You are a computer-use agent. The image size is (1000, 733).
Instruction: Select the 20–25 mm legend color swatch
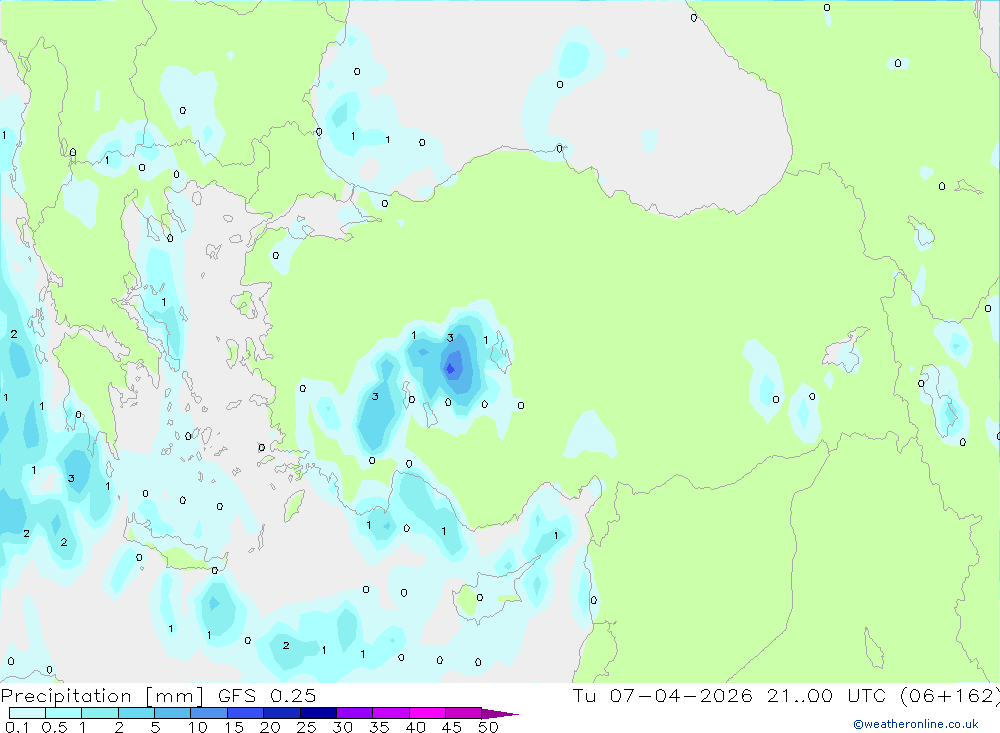282,713
